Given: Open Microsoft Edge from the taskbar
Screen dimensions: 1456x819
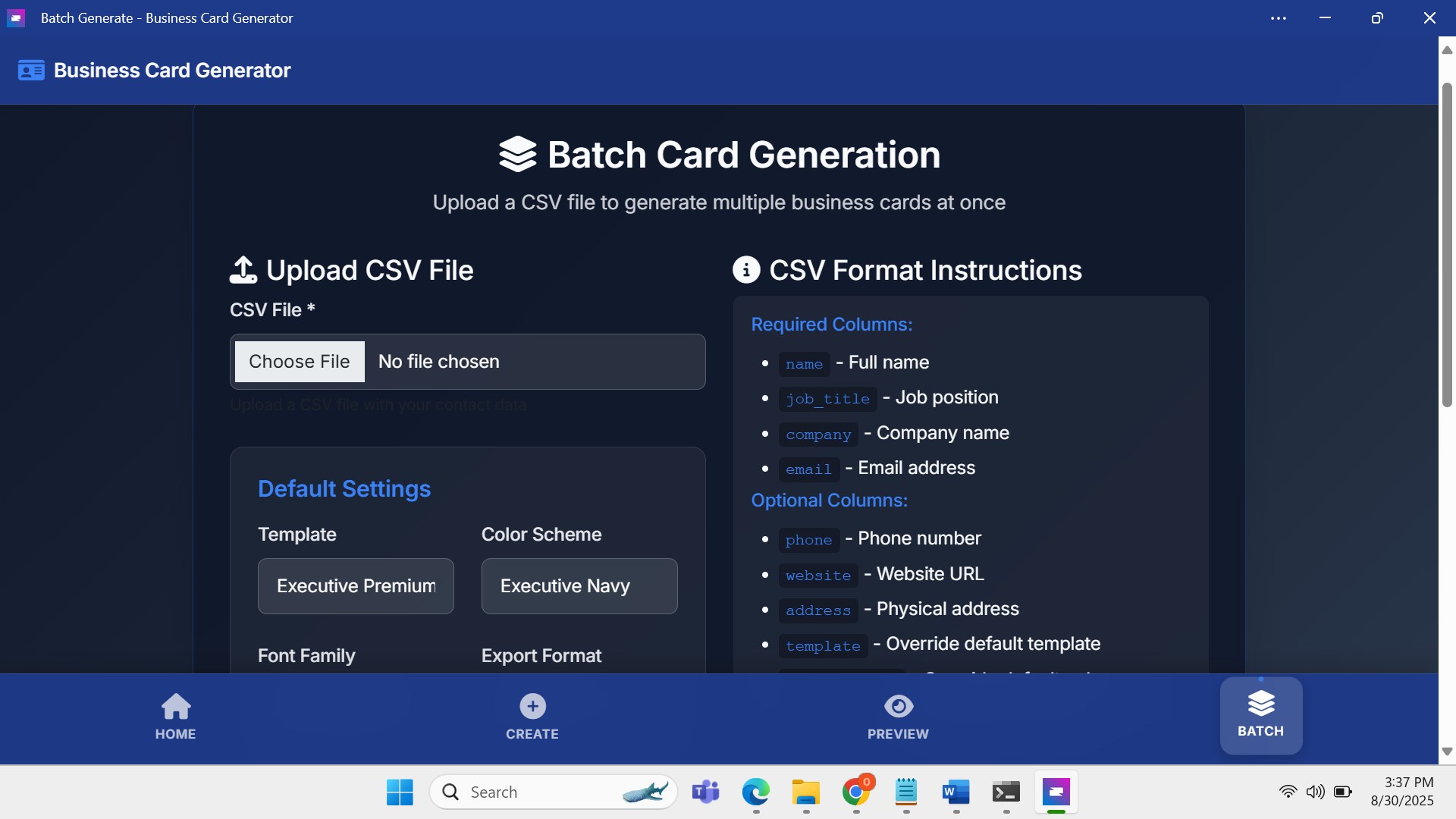Looking at the screenshot, I should pos(755,792).
